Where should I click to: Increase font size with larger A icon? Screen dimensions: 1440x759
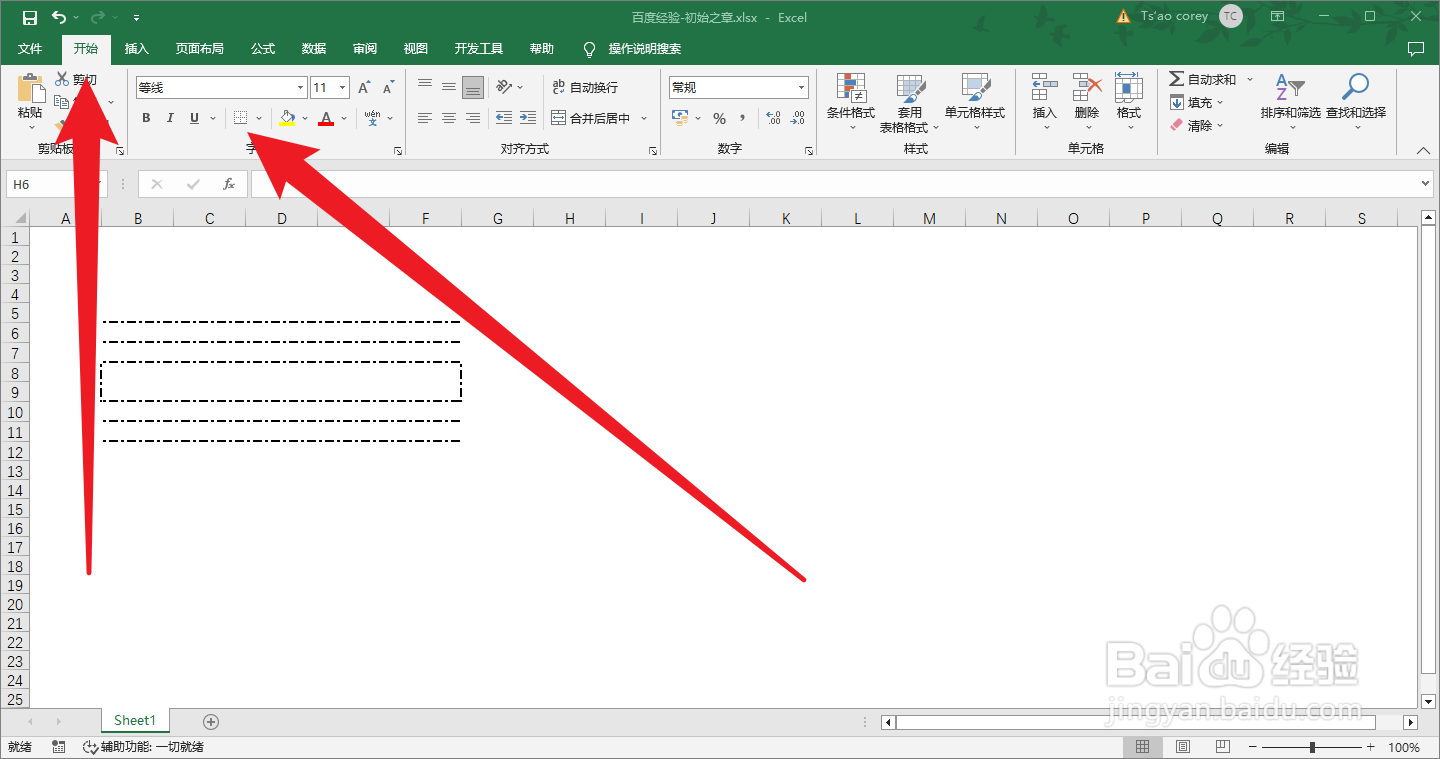coord(364,88)
